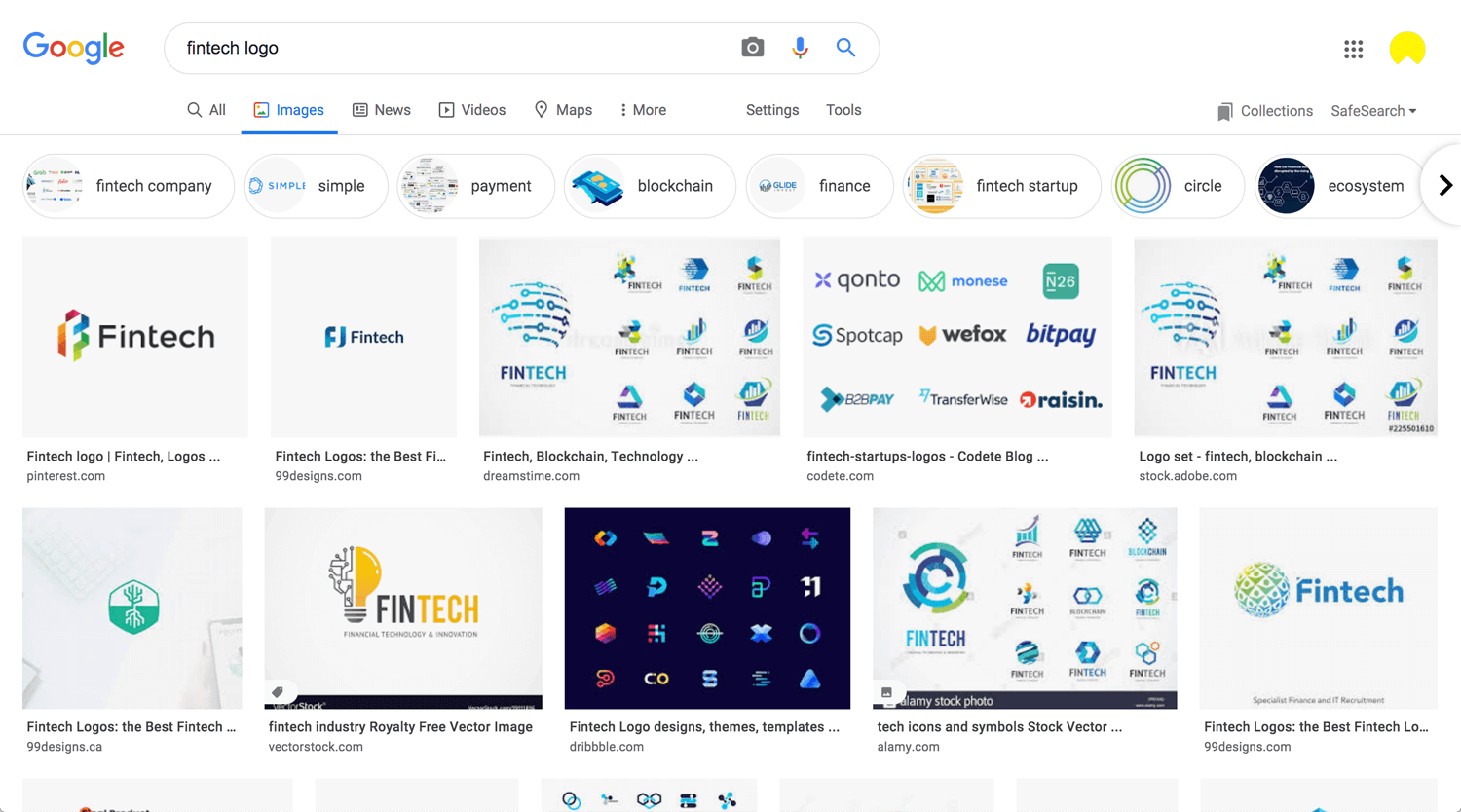Click next arrow on suggestion chips

[x=1445, y=185]
